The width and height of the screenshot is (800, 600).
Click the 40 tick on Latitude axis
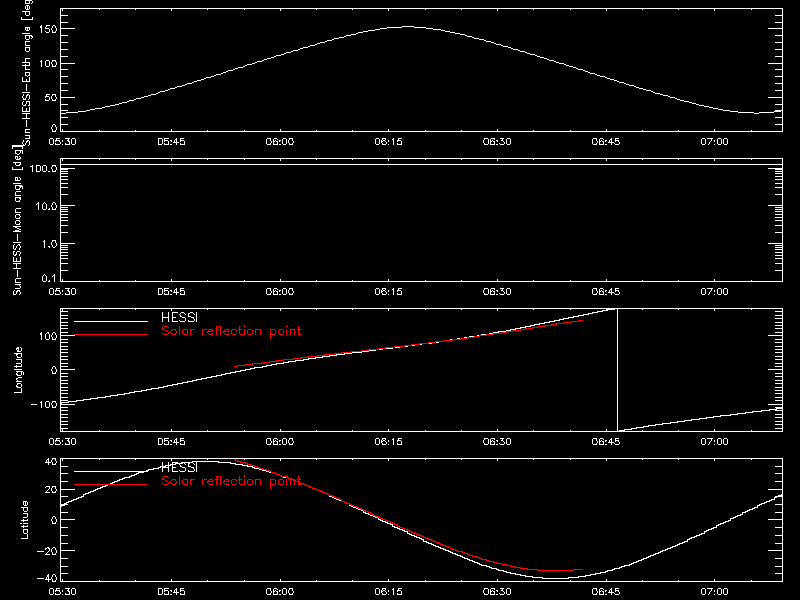click(x=51, y=462)
